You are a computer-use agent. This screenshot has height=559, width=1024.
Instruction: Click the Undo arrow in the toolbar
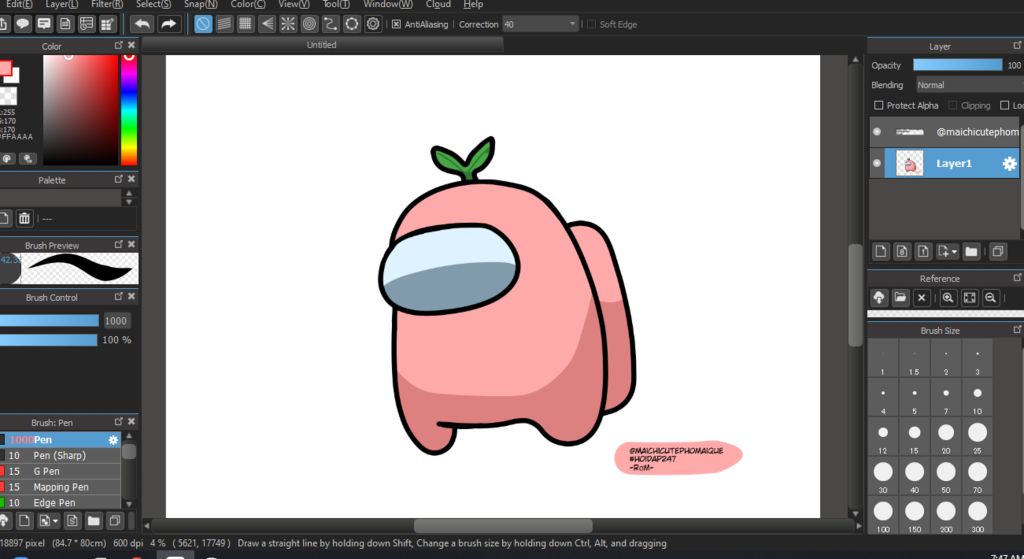[x=142, y=24]
